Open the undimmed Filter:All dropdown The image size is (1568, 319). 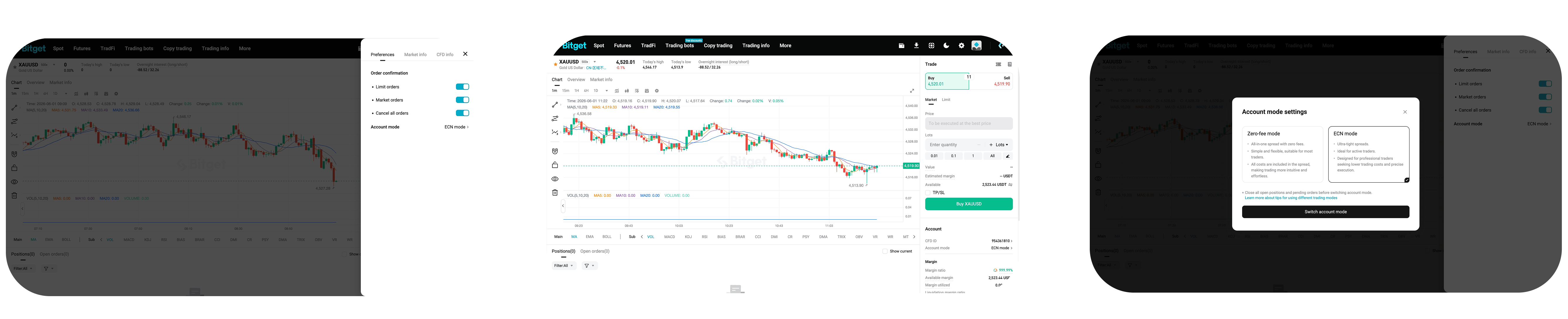coord(564,266)
